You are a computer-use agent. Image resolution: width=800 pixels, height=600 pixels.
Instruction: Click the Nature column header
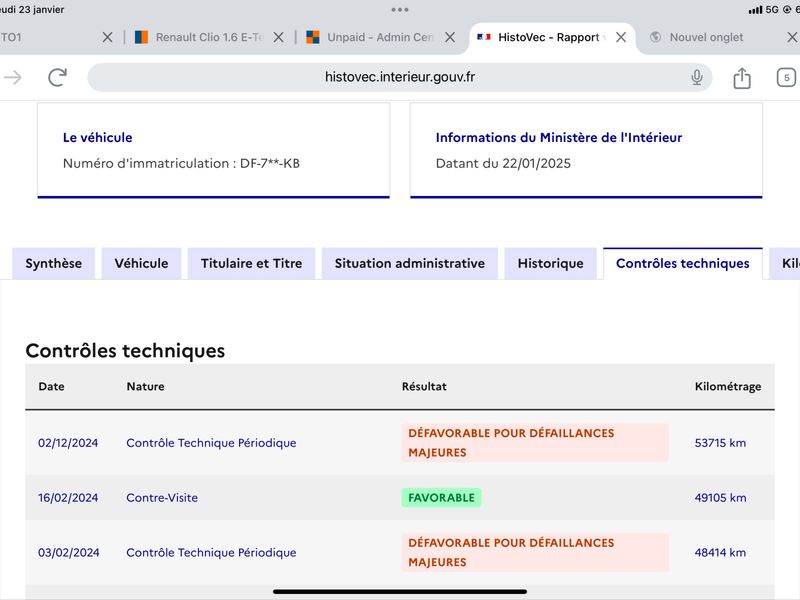(x=145, y=386)
